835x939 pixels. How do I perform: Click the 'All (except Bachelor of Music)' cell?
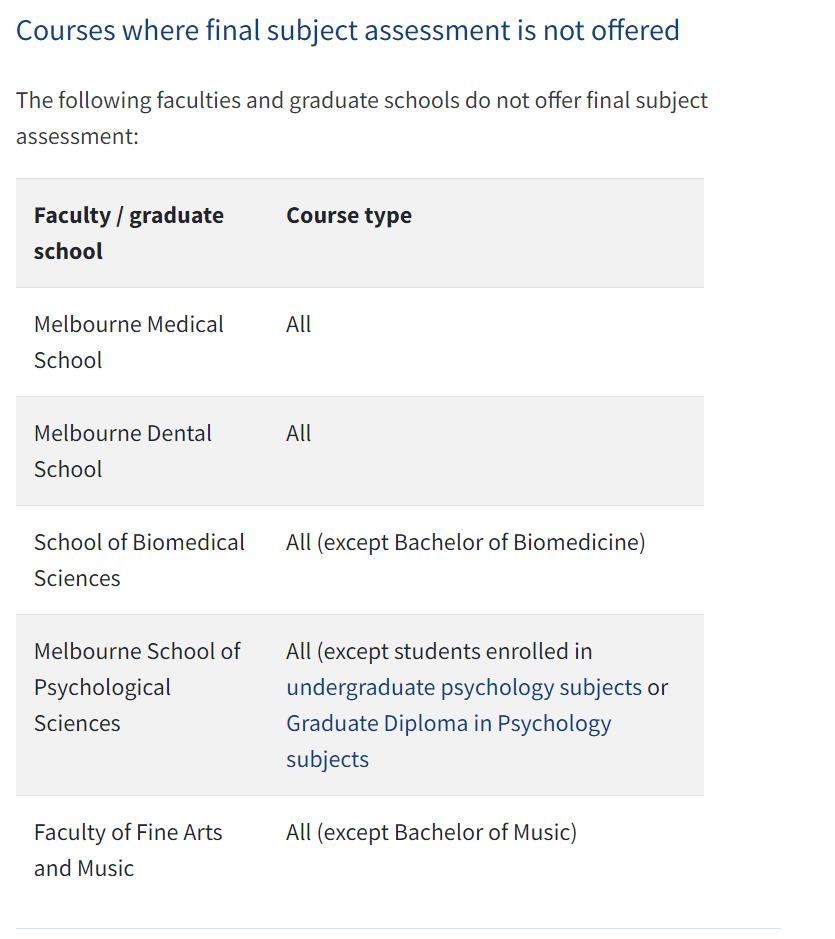coord(431,833)
